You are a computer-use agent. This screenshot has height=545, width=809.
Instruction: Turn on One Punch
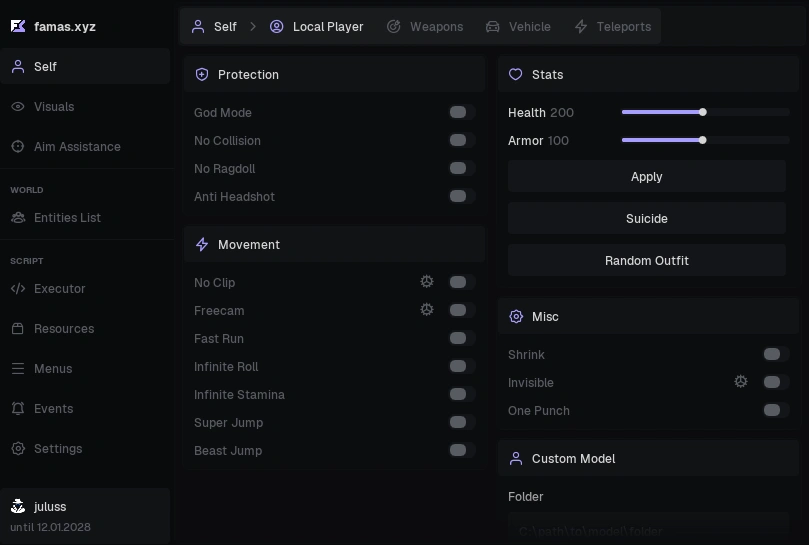click(776, 410)
